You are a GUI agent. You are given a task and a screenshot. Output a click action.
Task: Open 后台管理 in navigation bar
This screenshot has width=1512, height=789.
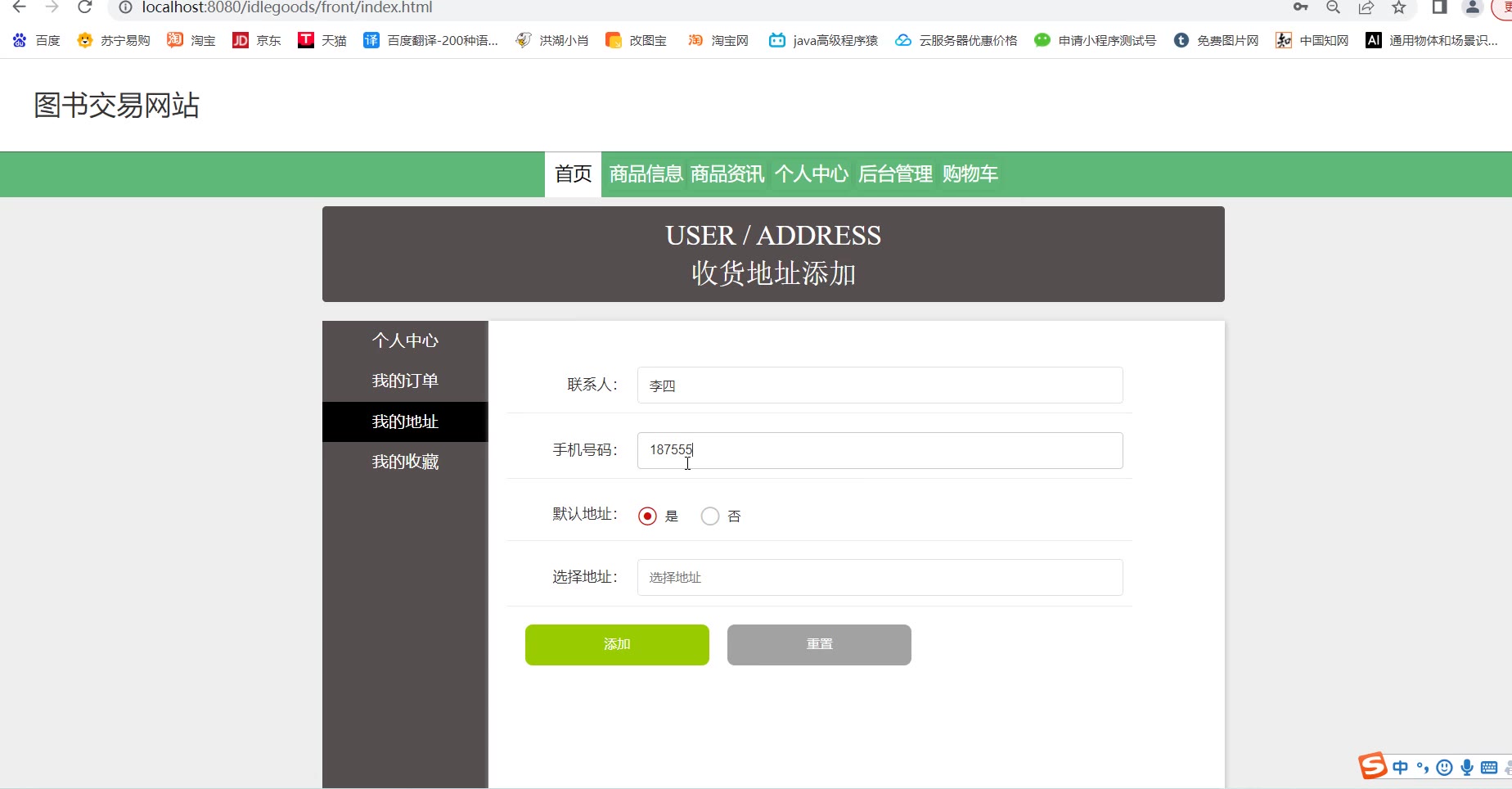tap(896, 174)
